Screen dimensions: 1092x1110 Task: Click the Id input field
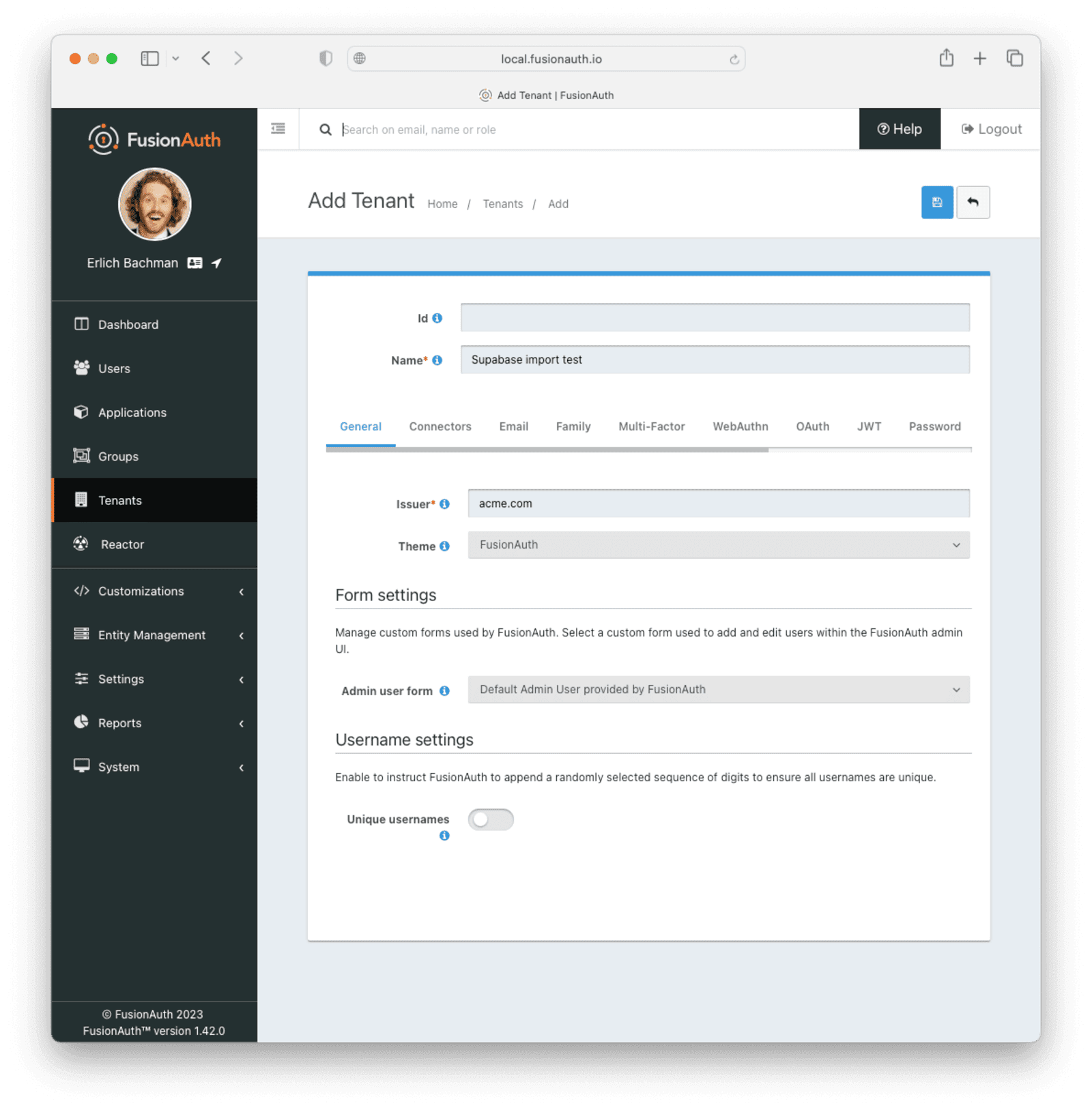click(715, 317)
